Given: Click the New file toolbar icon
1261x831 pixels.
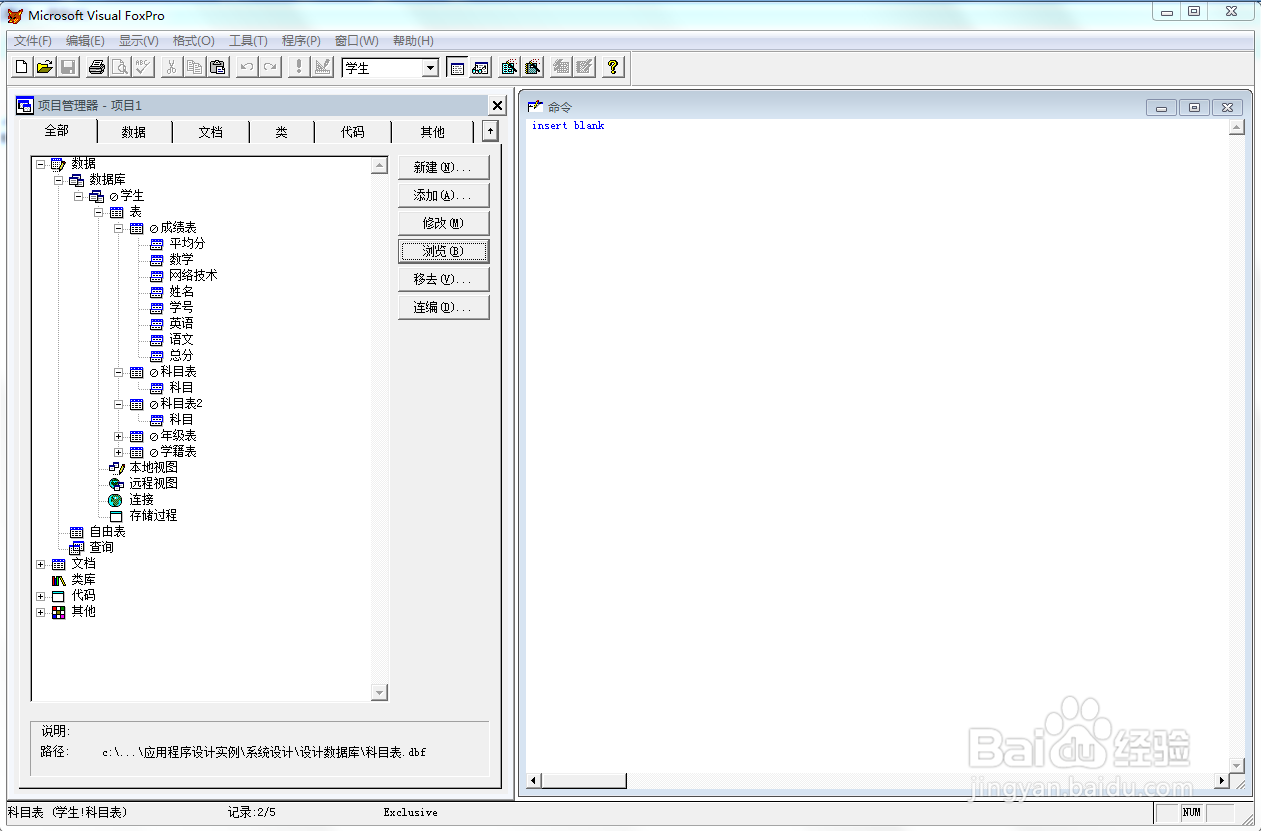Looking at the screenshot, I should (x=22, y=67).
